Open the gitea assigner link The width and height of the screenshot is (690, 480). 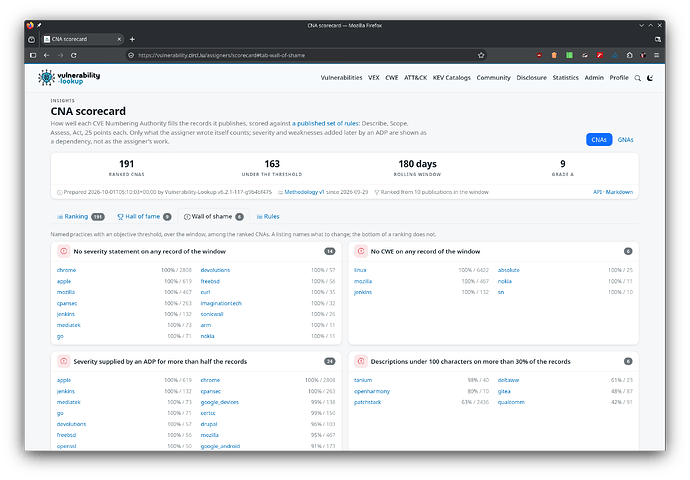[504, 391]
